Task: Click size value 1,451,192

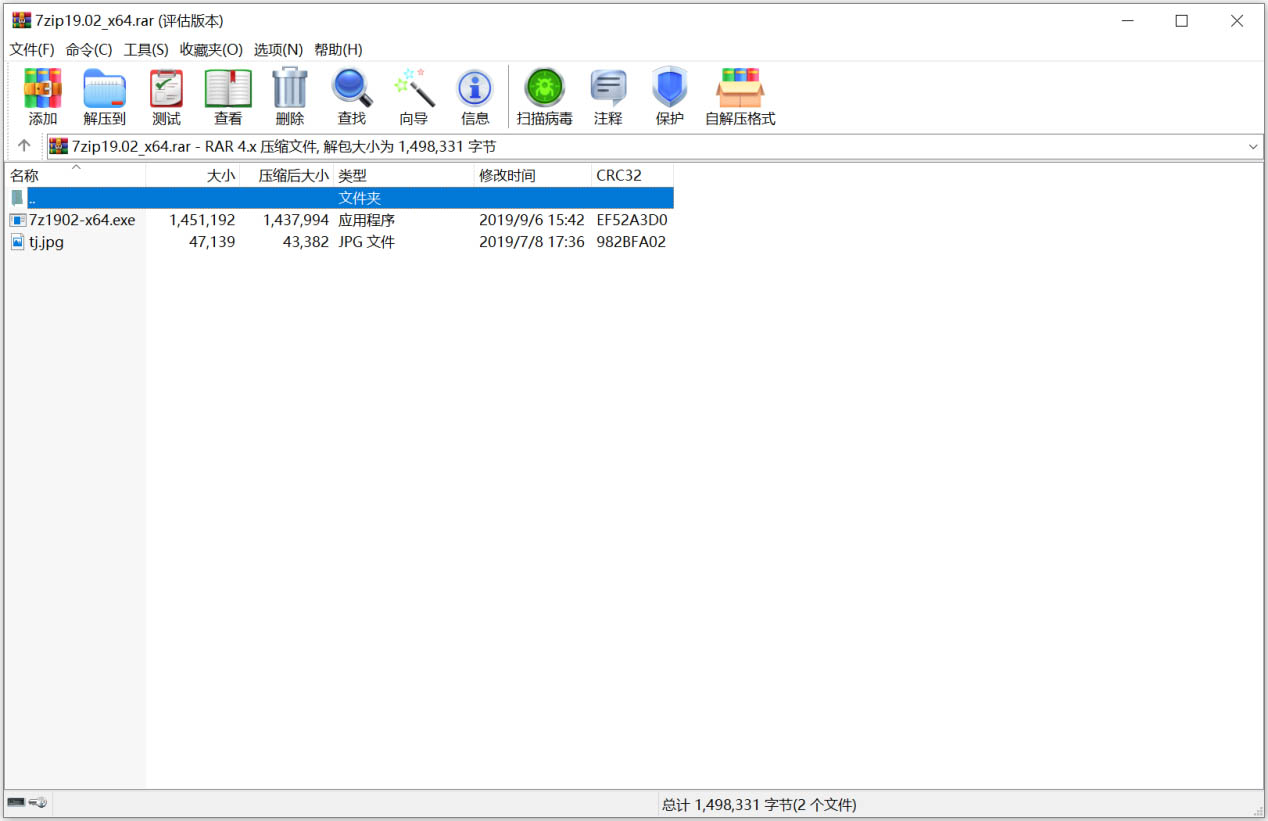Action: tap(202, 220)
